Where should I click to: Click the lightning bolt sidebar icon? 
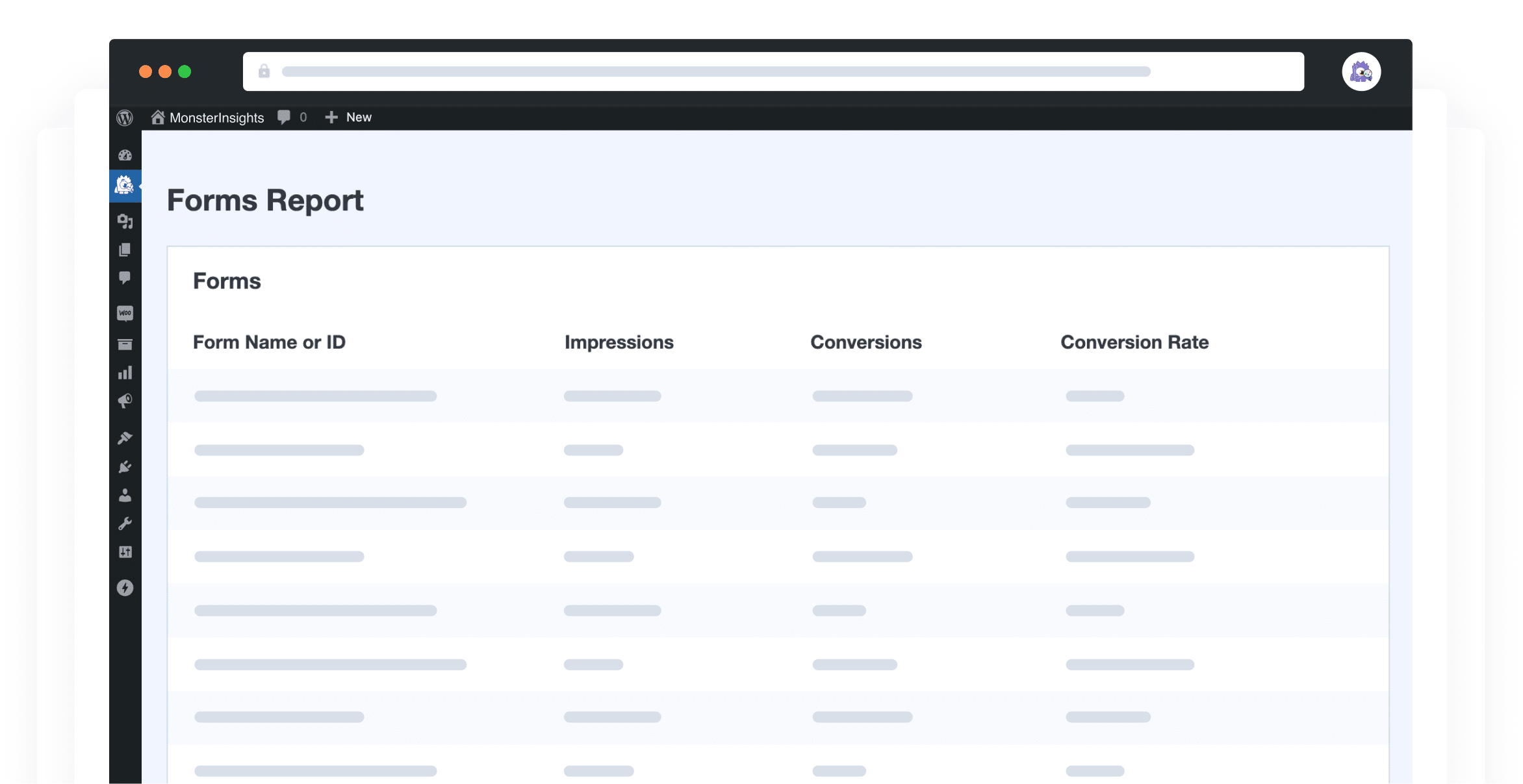click(125, 588)
